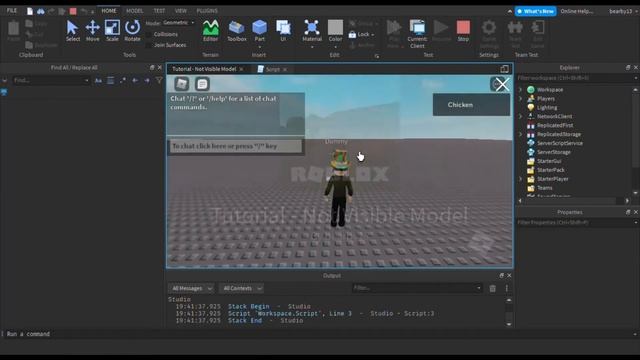640x360 pixels.
Task: Switch to the MODEL ribbon tab
Action: tap(135, 11)
